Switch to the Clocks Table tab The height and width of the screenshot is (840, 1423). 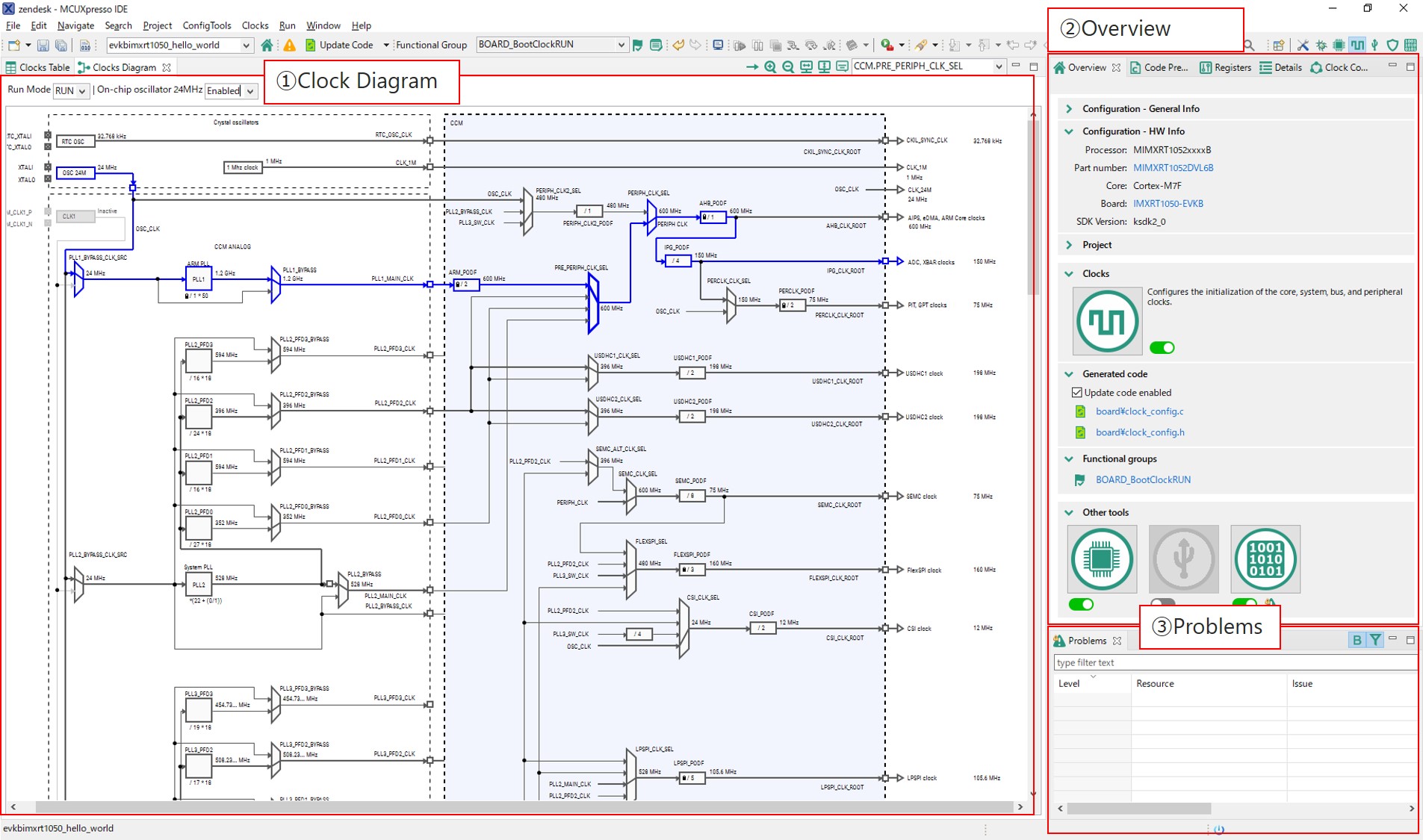tap(37, 67)
